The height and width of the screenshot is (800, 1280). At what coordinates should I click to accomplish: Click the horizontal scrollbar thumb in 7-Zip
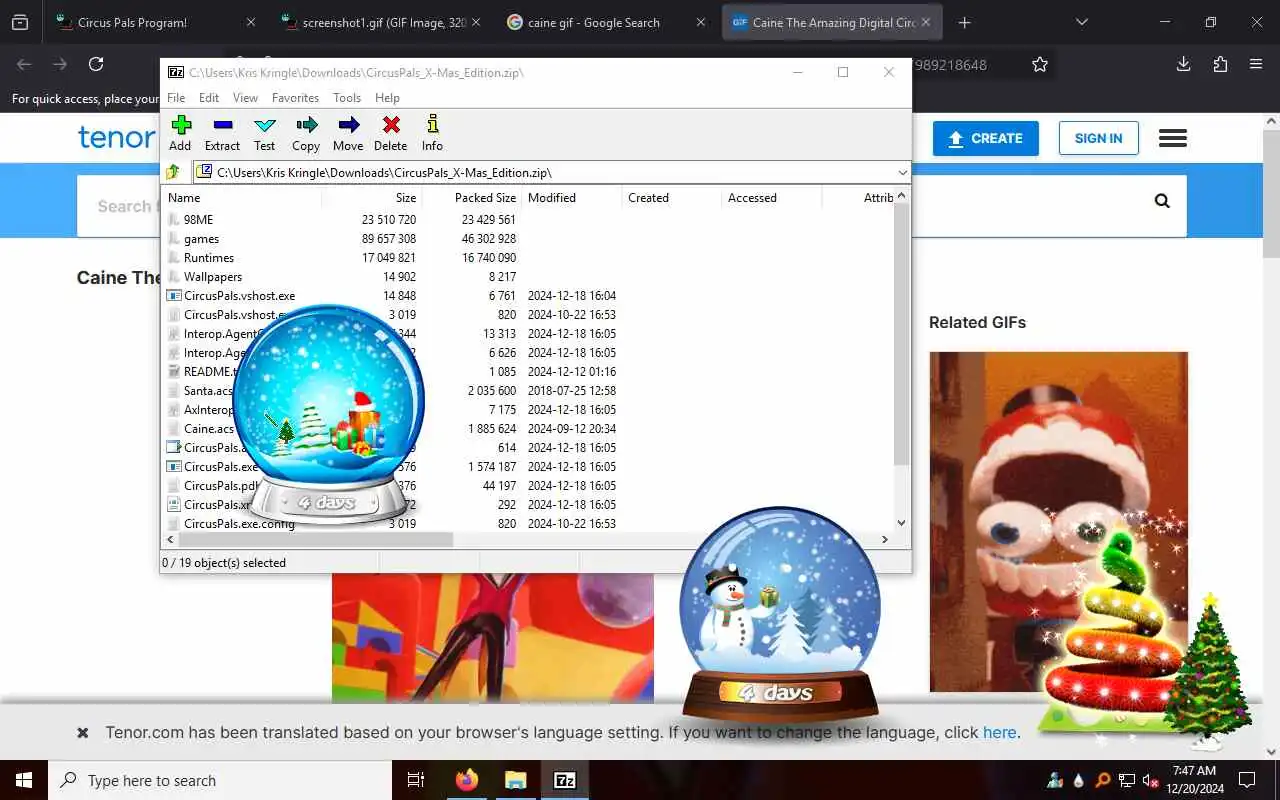click(x=316, y=539)
